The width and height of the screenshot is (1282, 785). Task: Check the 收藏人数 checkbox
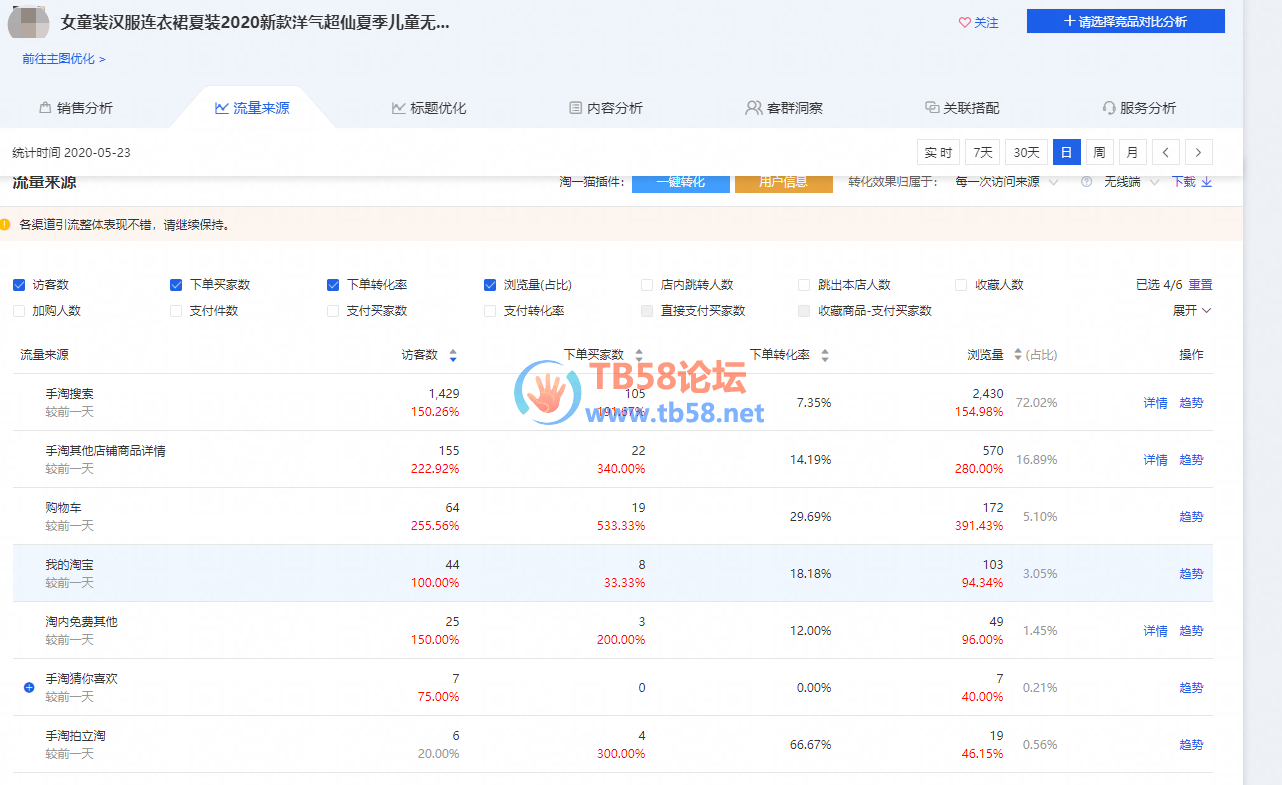[961, 285]
